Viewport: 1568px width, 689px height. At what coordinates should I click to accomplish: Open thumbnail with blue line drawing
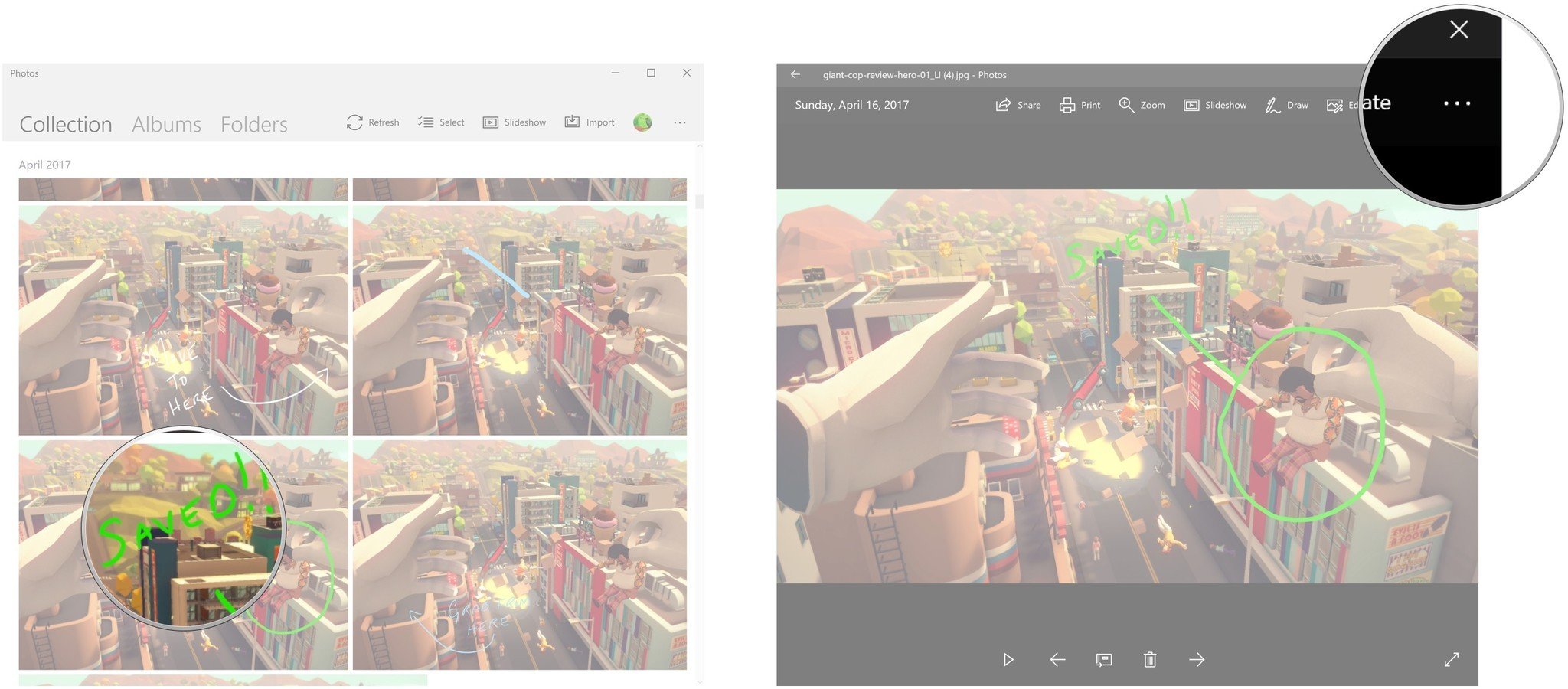pos(519,320)
